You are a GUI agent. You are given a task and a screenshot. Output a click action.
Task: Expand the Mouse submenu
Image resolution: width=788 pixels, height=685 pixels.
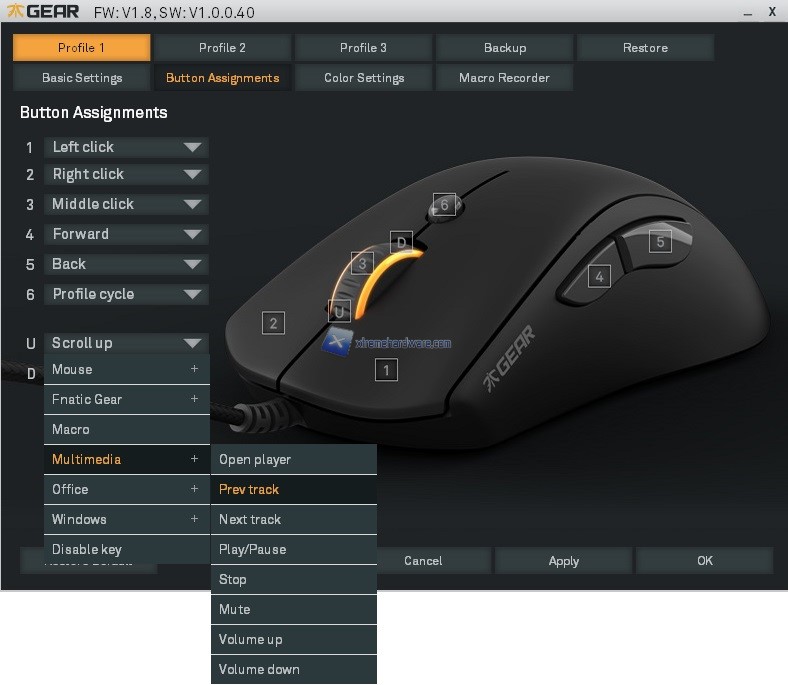(x=126, y=369)
